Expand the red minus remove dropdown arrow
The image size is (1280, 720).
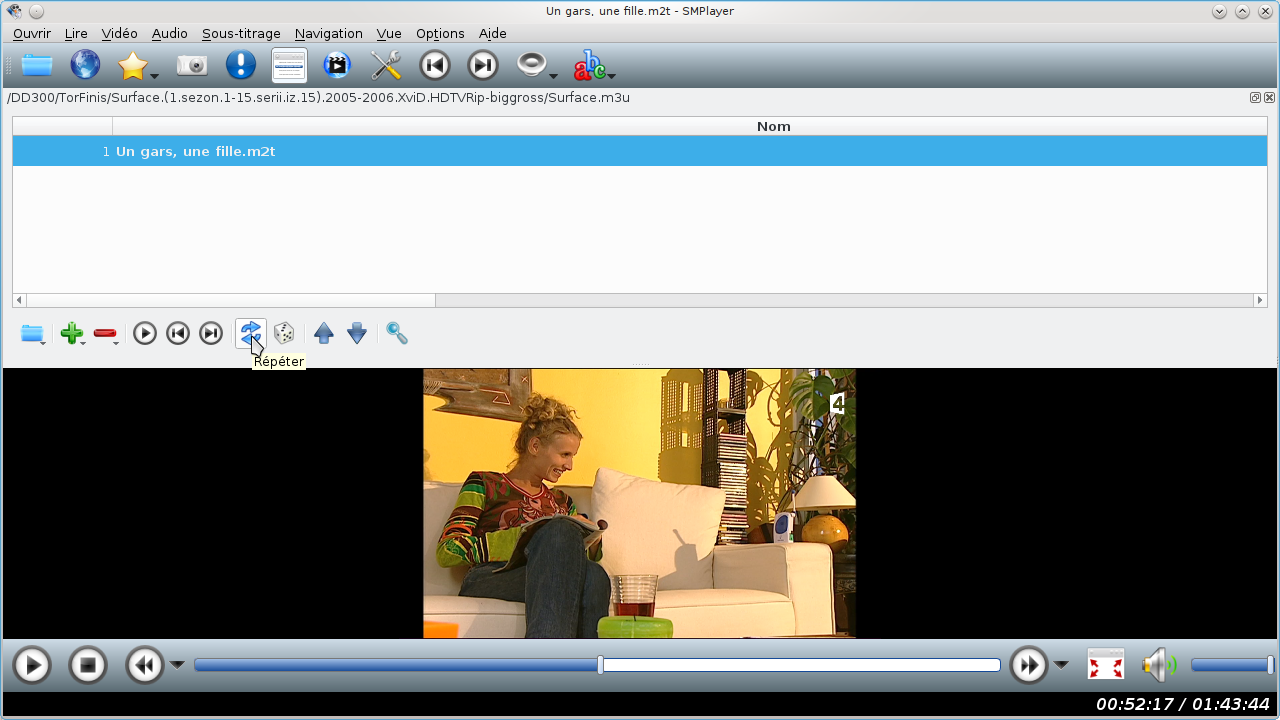117,343
